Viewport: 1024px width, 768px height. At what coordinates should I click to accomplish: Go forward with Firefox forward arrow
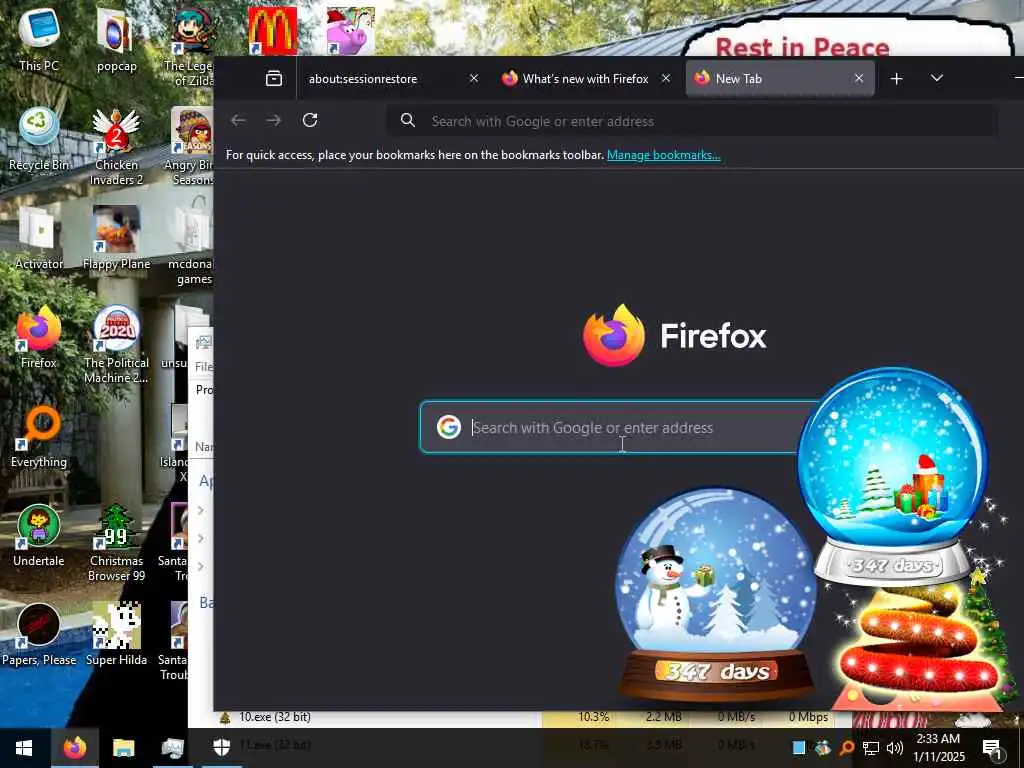(274, 120)
